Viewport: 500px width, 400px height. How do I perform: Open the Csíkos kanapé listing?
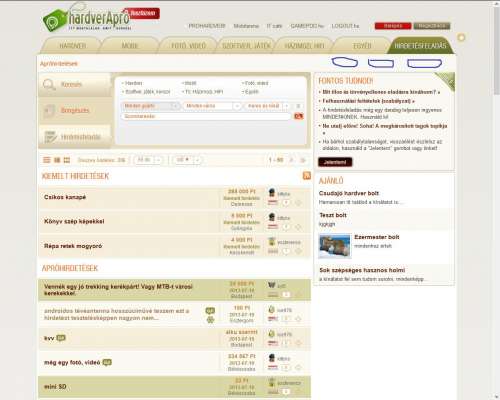[65, 197]
